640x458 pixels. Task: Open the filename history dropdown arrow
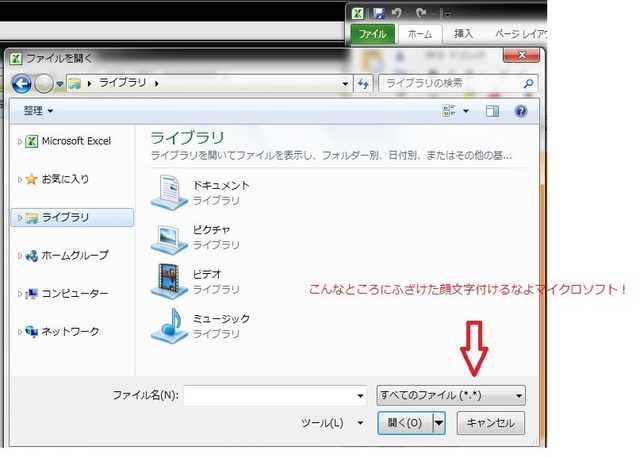360,396
